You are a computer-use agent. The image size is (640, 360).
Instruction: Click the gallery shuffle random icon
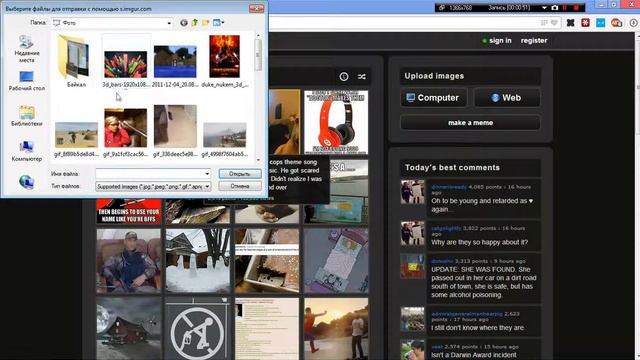coord(362,76)
